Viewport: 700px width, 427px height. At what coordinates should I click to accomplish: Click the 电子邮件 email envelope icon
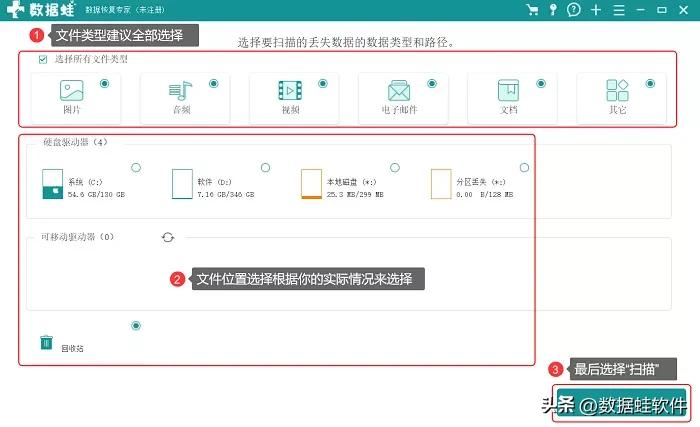coord(399,93)
